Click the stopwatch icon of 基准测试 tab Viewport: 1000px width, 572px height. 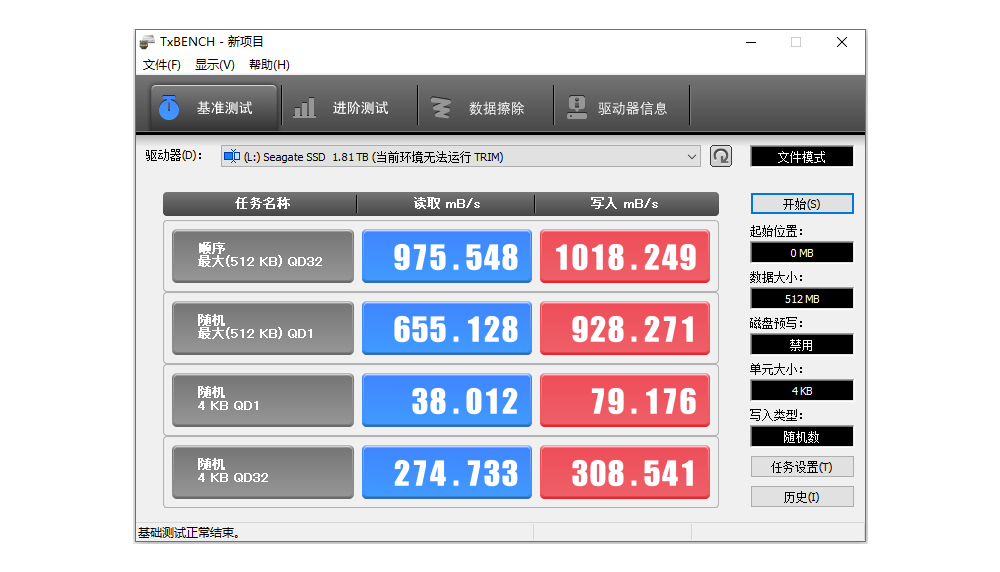[169, 107]
